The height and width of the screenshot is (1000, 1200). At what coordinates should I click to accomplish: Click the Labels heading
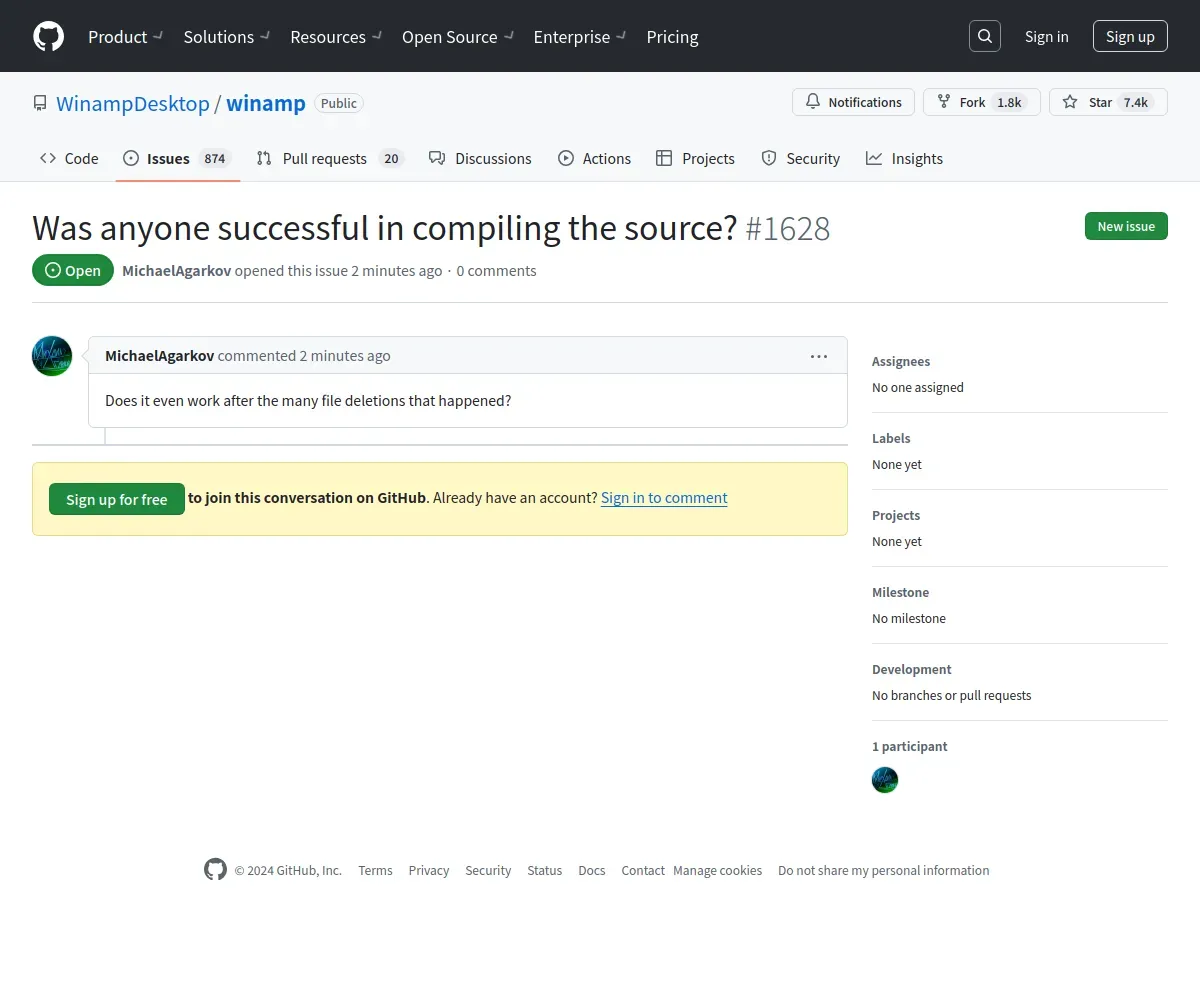(x=891, y=438)
